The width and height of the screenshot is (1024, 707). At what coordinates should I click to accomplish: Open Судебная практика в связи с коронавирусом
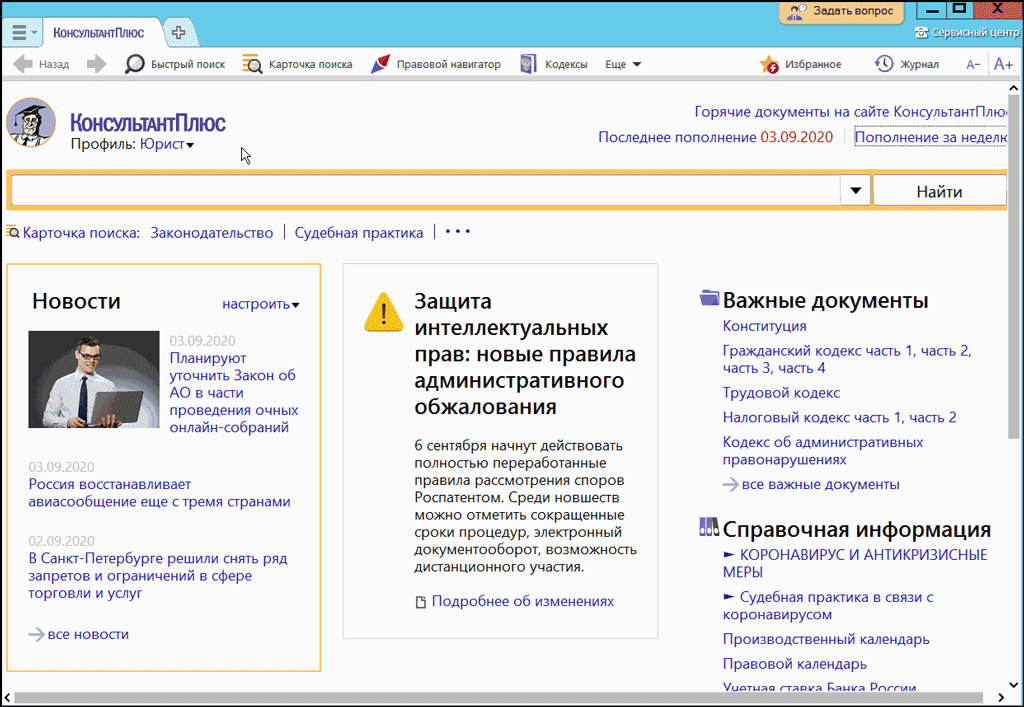point(828,605)
